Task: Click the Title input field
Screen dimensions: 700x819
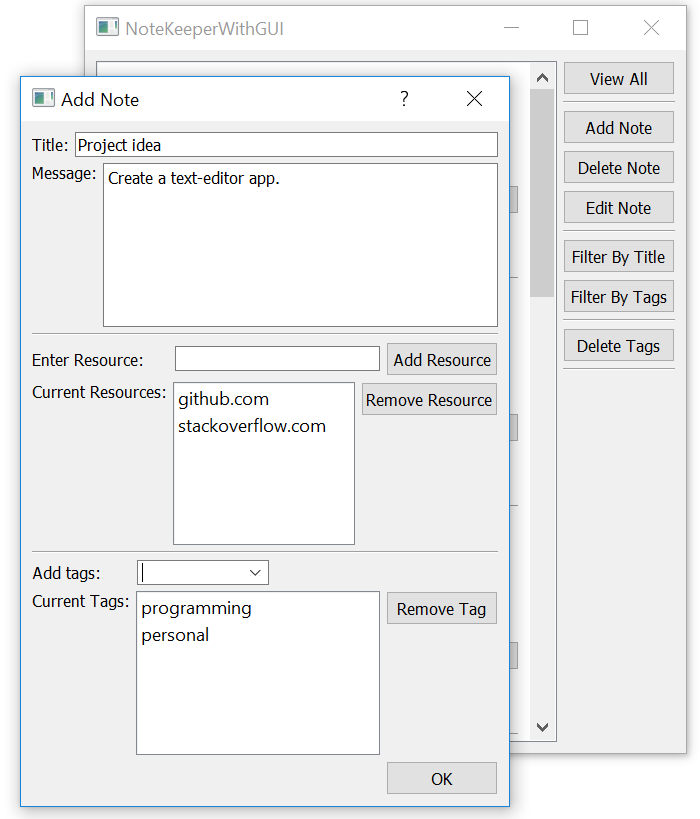Action: (286, 145)
